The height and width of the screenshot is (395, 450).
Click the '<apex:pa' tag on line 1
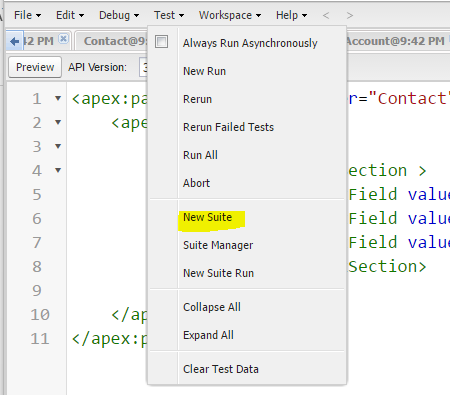[x=109, y=99]
